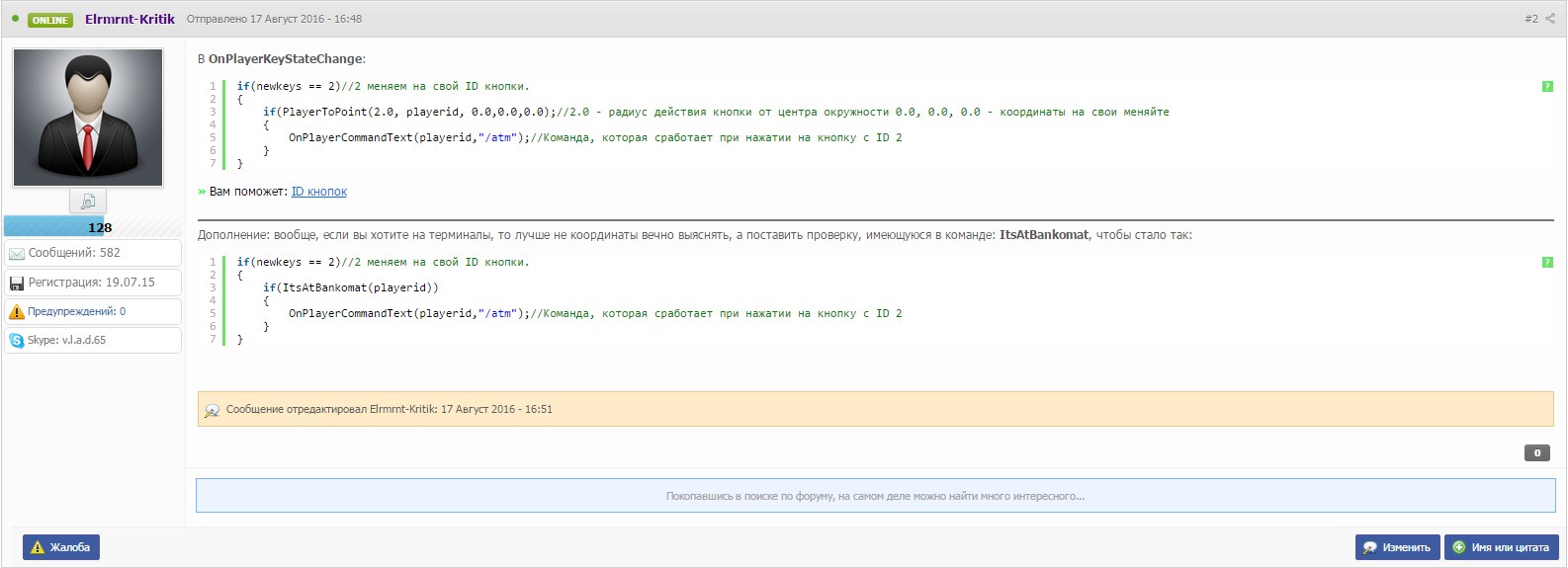The image size is (1568, 568).
Task: Click the Skype icon in user panel
Action: (x=17, y=341)
